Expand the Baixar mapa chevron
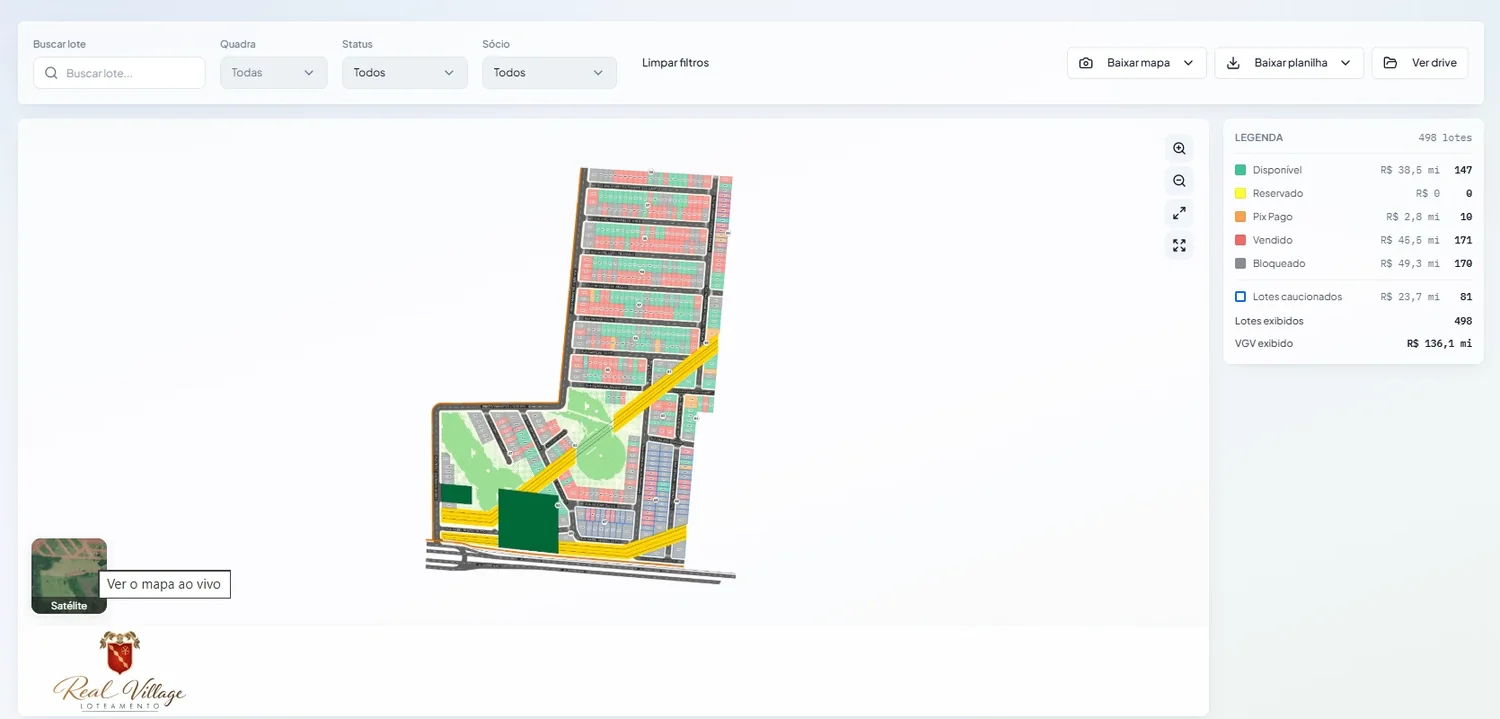The height and width of the screenshot is (719, 1500). click(1188, 63)
